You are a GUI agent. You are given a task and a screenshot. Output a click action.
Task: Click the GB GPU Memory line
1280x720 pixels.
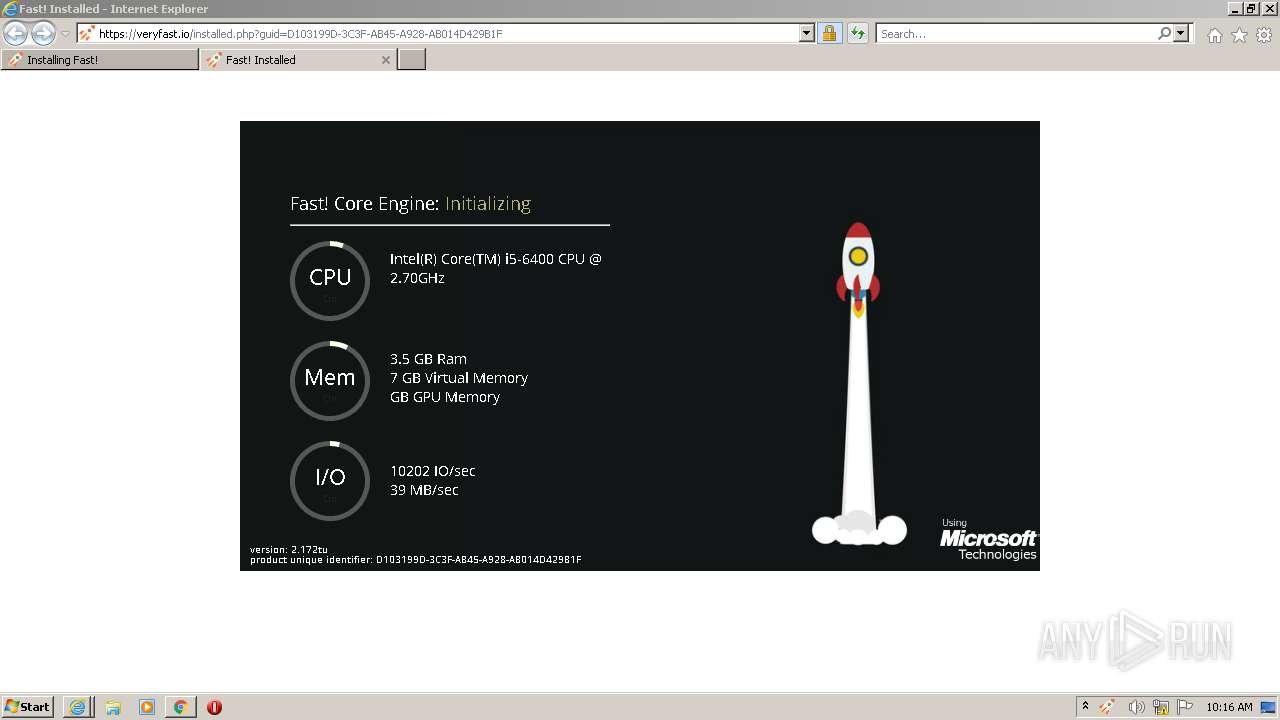coord(445,397)
